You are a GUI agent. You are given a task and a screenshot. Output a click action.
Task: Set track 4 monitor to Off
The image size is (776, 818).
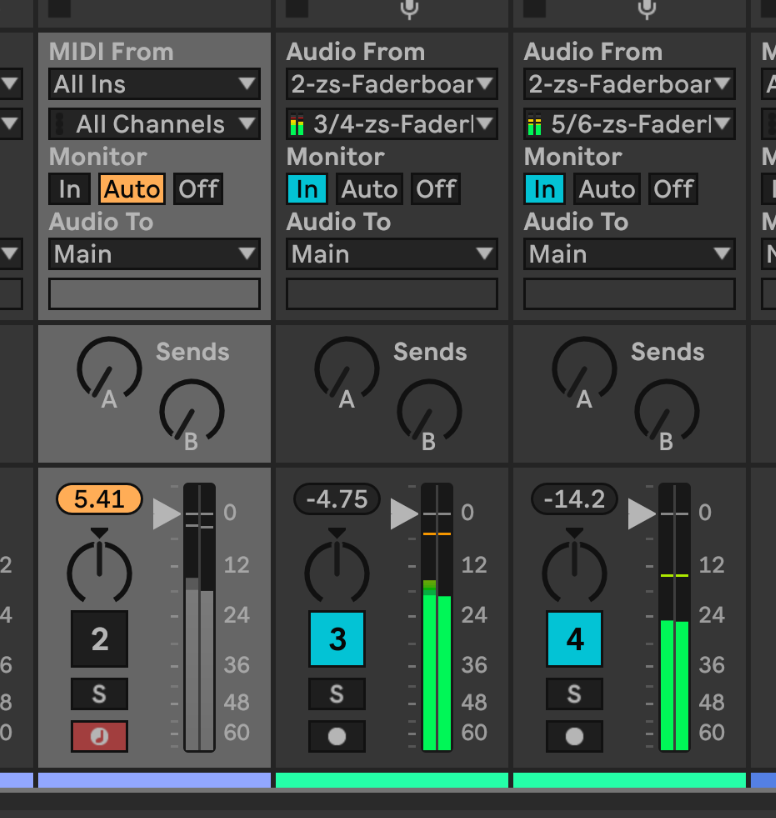tap(673, 189)
